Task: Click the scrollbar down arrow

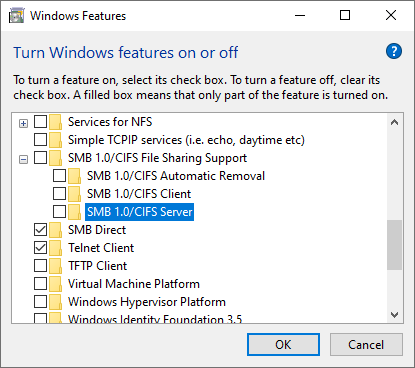Action: [x=395, y=315]
